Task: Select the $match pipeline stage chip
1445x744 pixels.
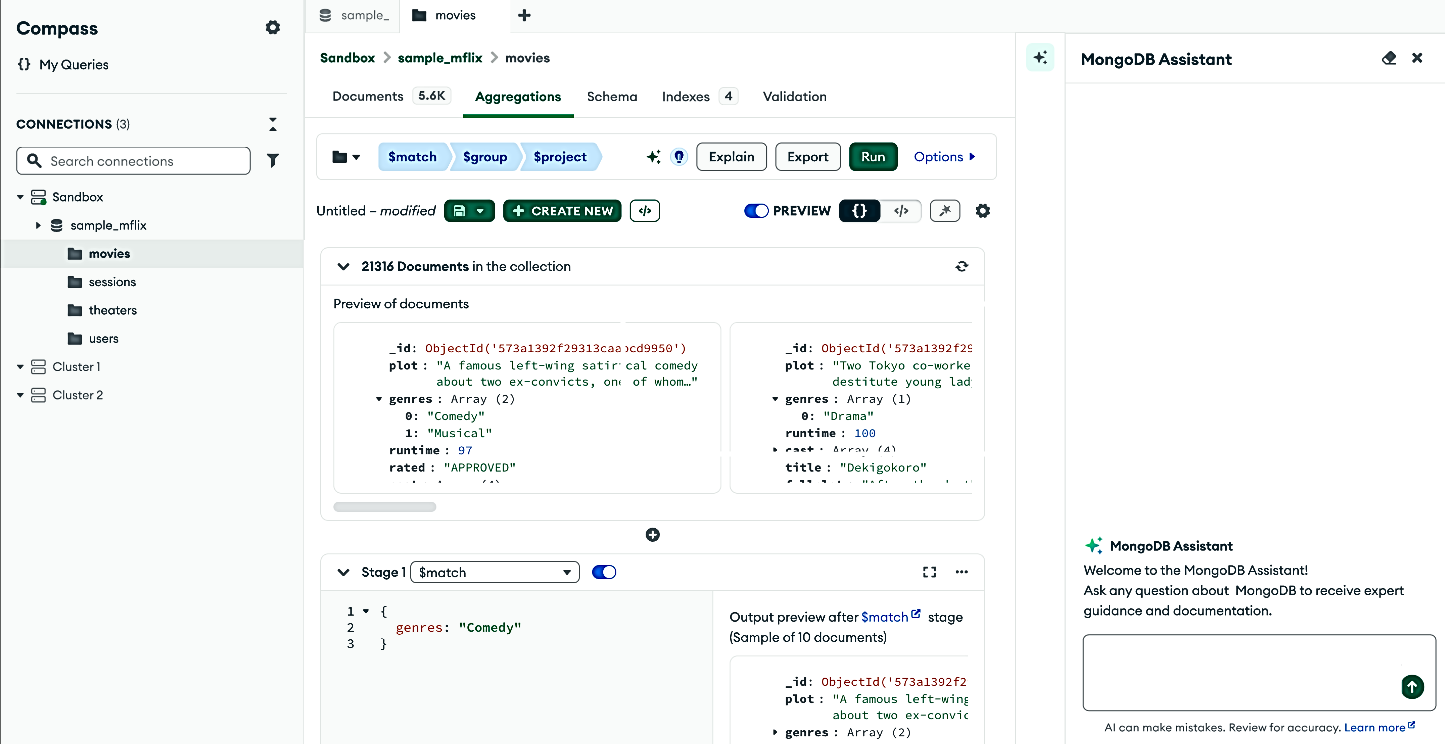Action: [412, 157]
